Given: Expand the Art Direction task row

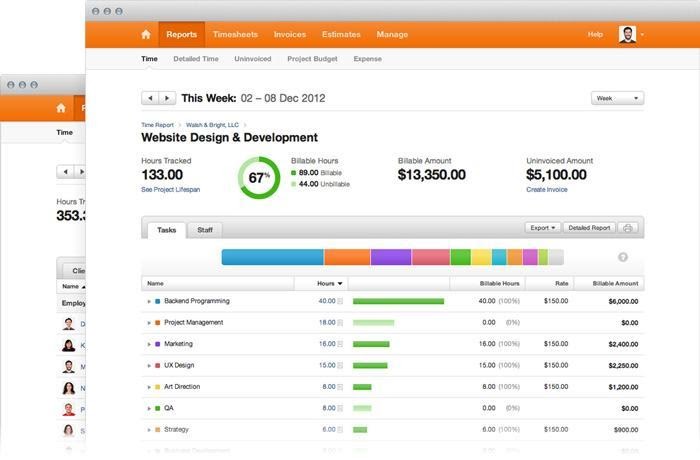Looking at the screenshot, I should point(149,387).
